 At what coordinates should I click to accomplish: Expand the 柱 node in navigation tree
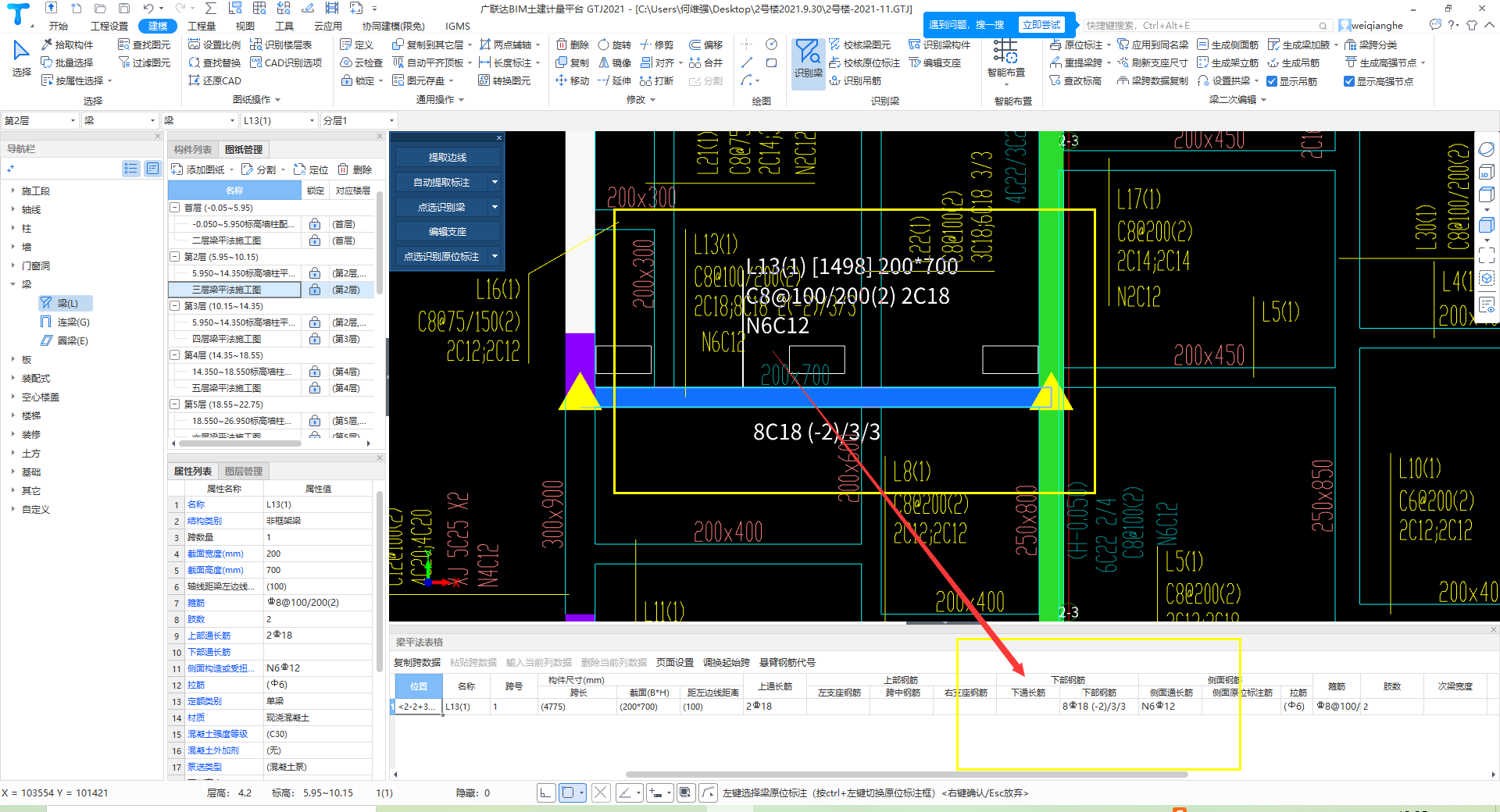coord(13,229)
